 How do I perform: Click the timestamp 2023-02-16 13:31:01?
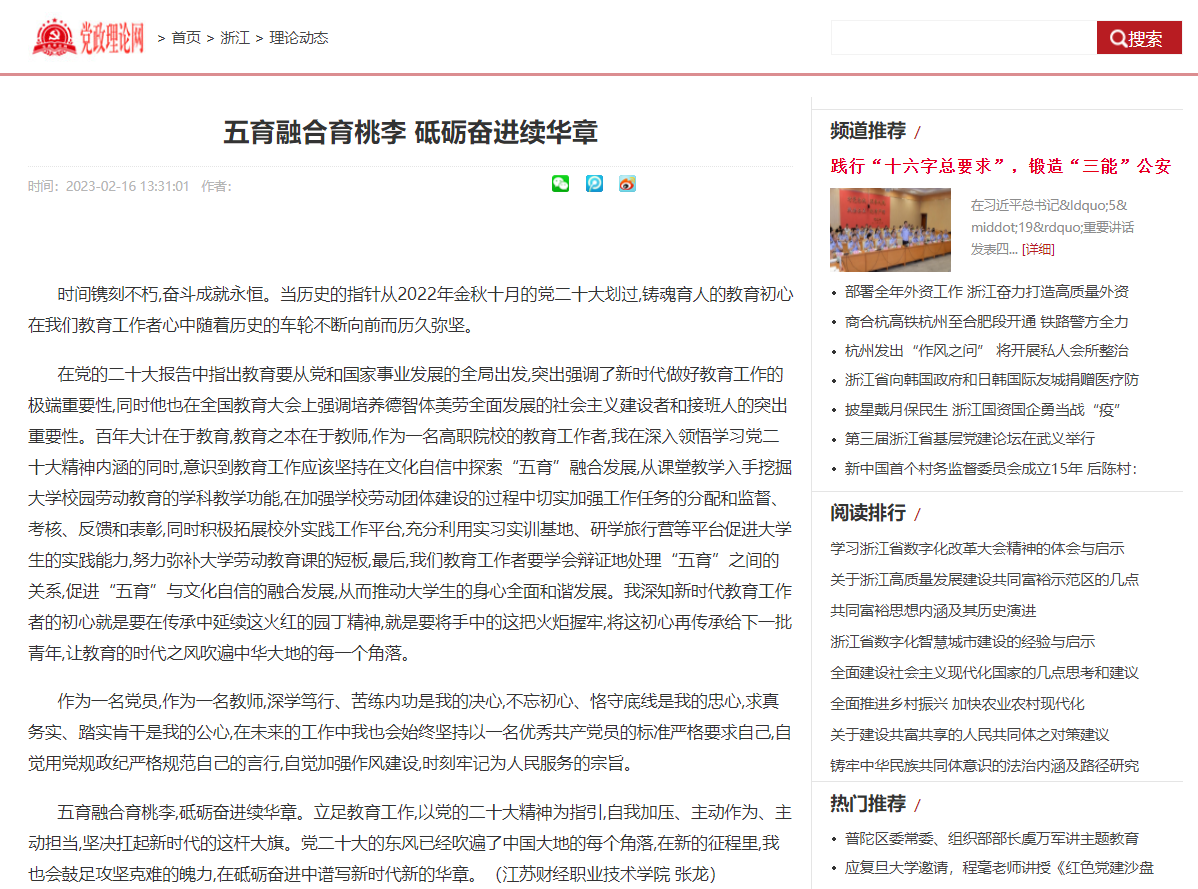pyautogui.click(x=127, y=186)
